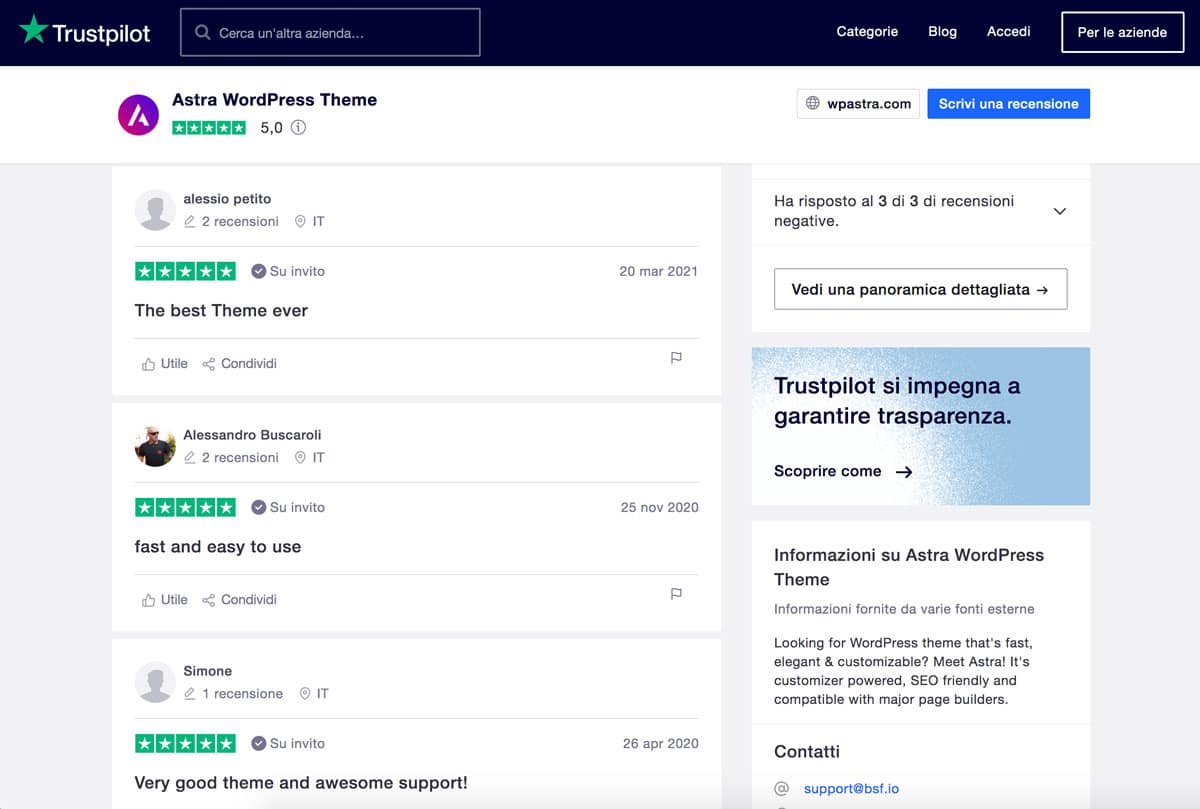Screen dimensions: 1200x809
Task: Click the Astra purple logo
Action: click(x=138, y=116)
